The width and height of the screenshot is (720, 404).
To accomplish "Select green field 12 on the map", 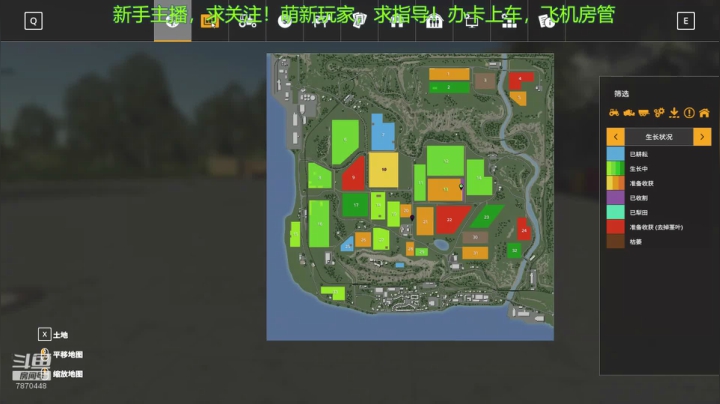I will [x=445, y=161].
